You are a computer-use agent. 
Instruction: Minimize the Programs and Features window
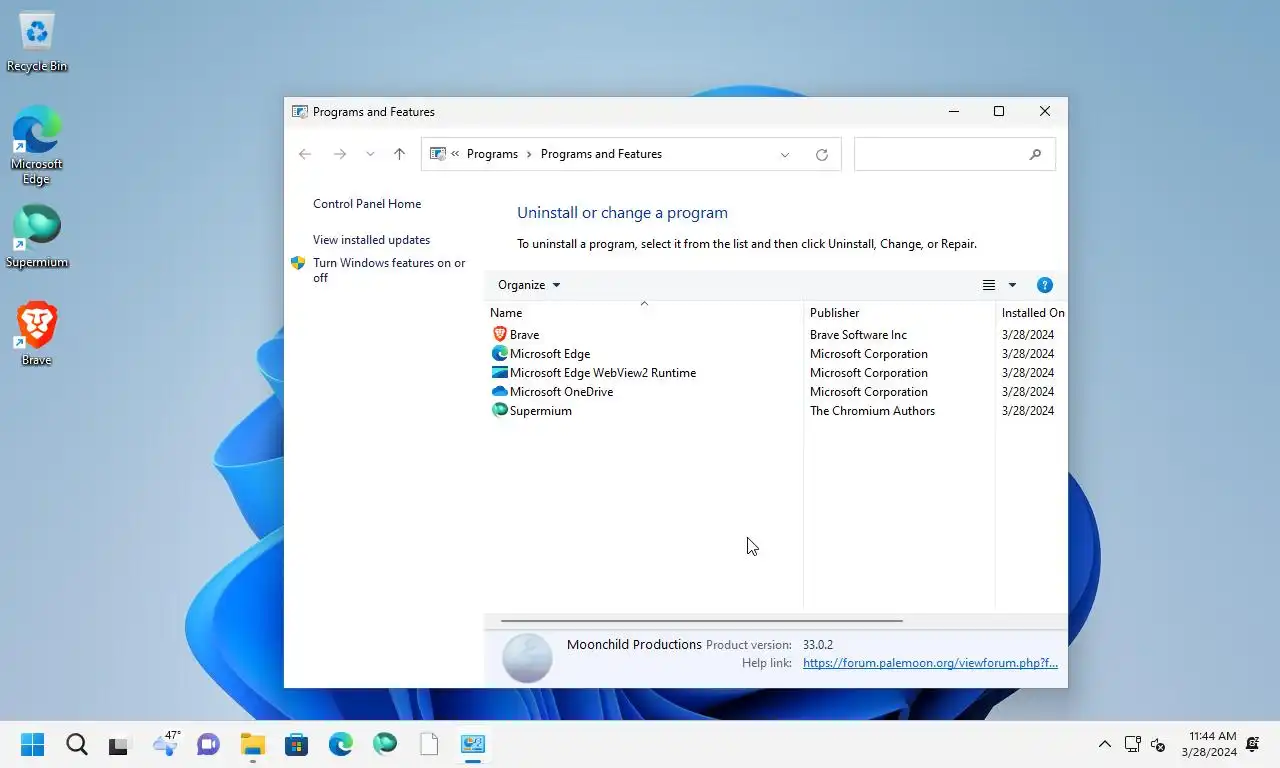(954, 112)
